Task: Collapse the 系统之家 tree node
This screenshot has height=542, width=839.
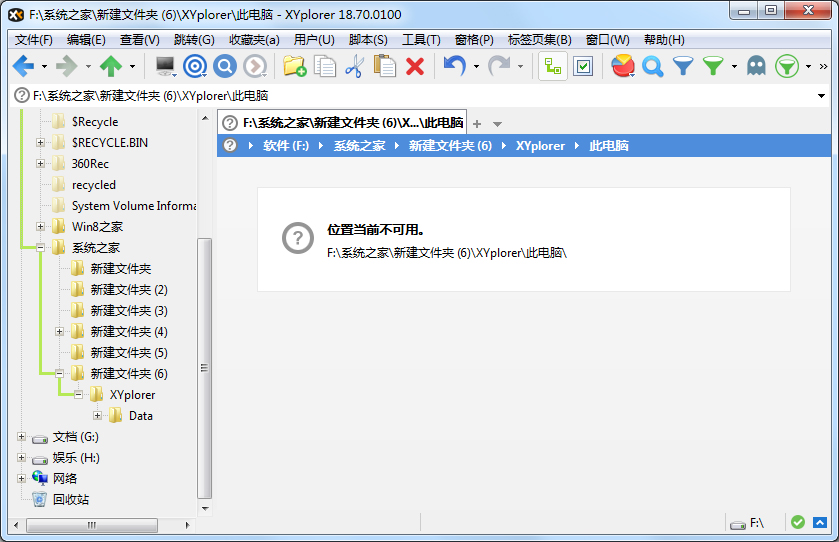Action: [41, 247]
